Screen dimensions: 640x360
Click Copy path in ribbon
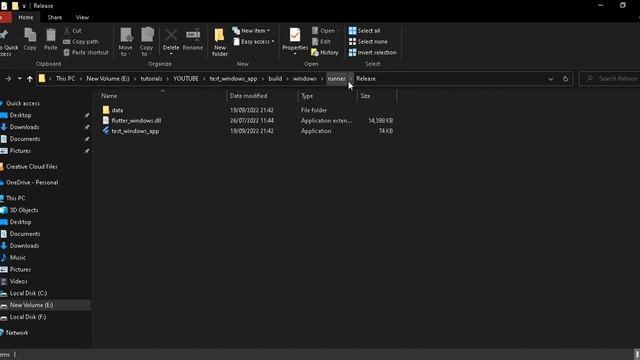click(81, 42)
